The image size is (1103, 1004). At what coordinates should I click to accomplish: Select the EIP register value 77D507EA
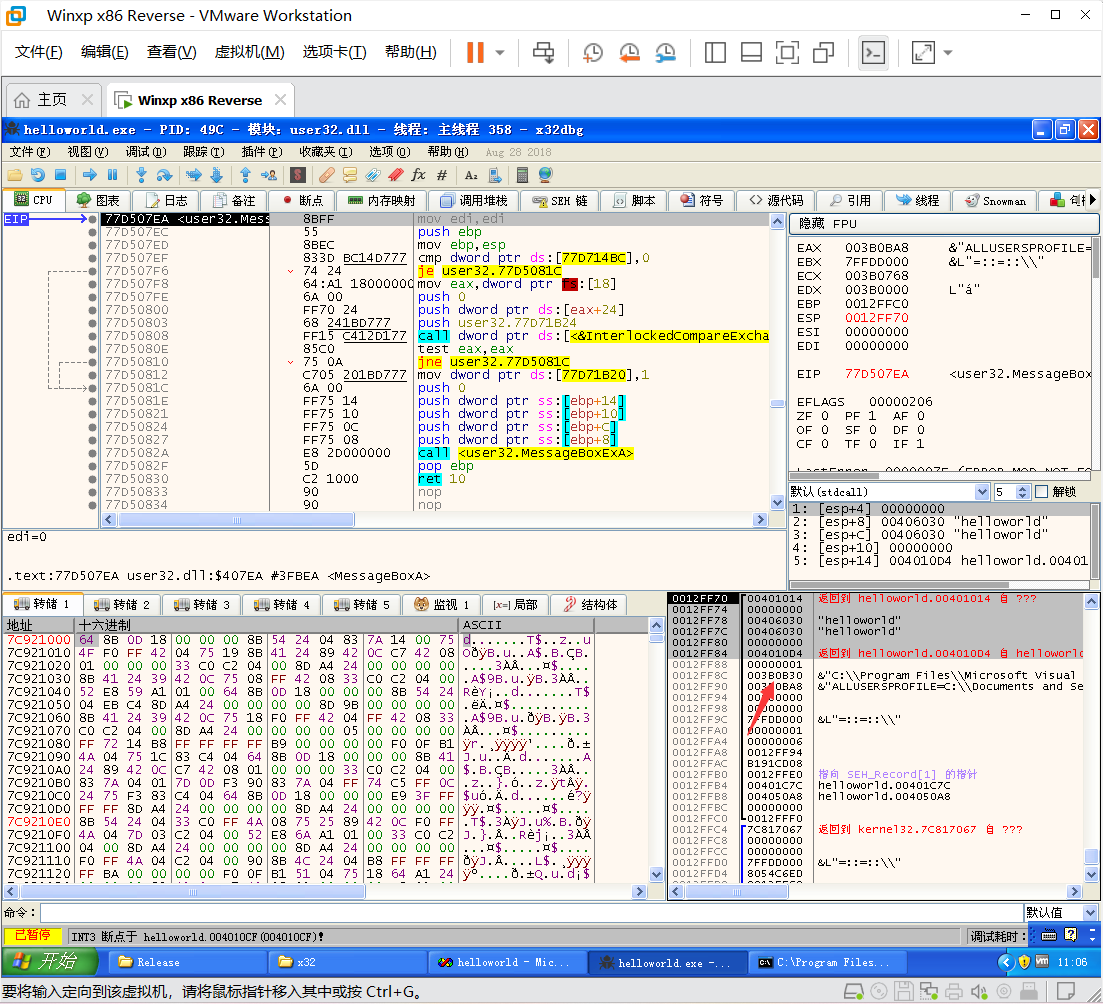pos(876,374)
